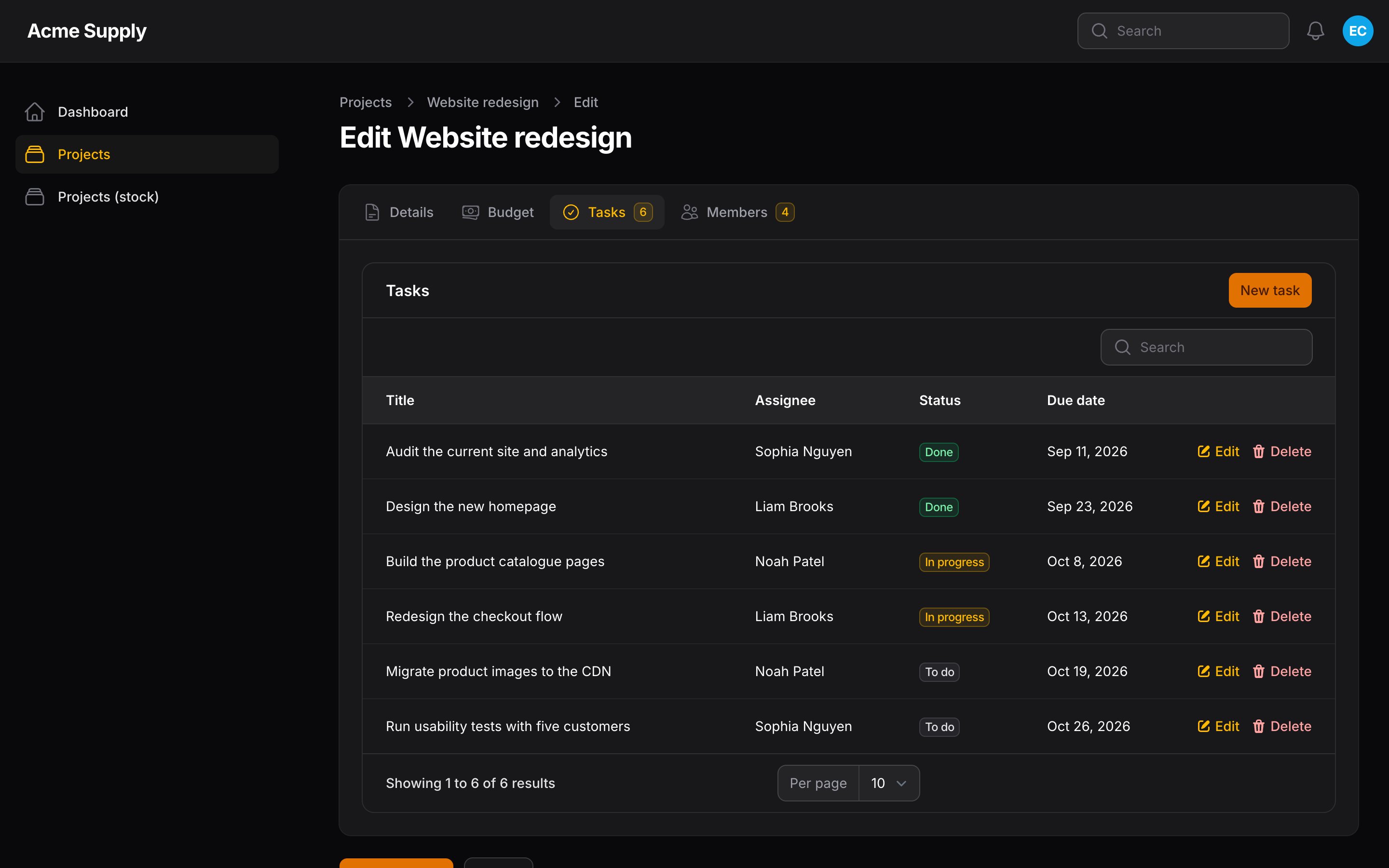Viewport: 1389px width, 868px height.
Task: Click the Status column header
Action: click(940, 400)
